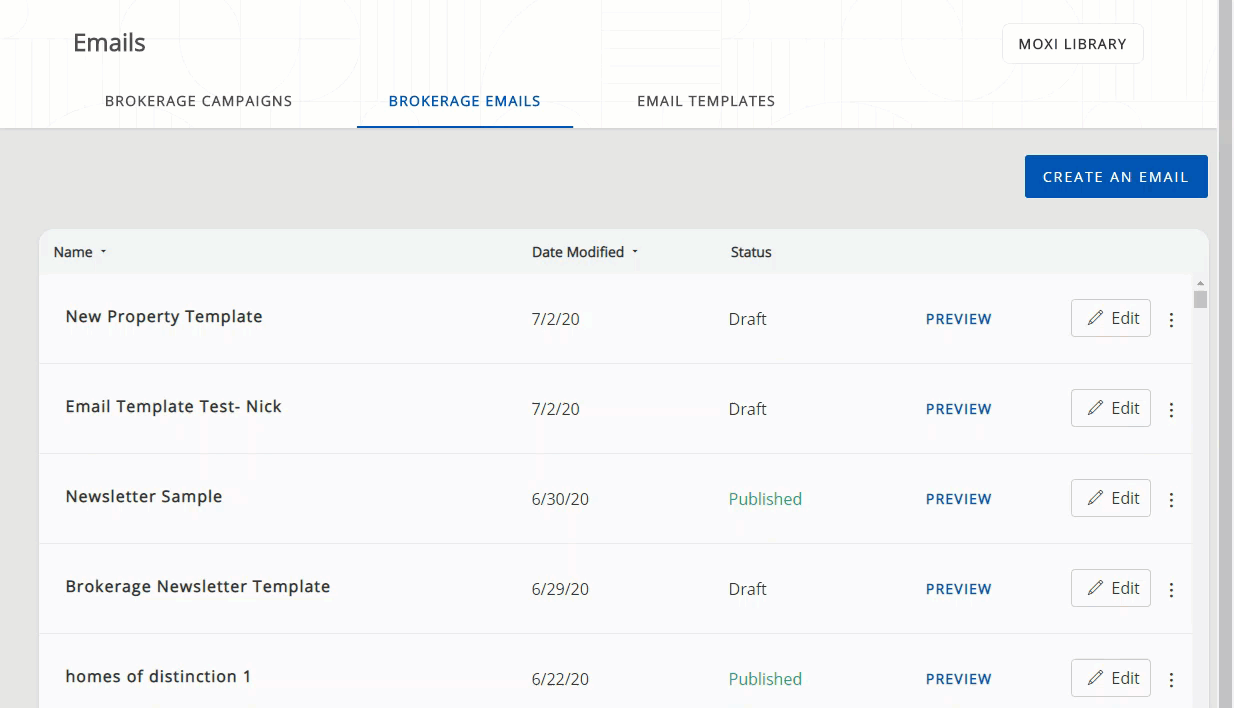Open the Brokerage Newsletter Template row
The width and height of the screenshot is (1234, 708).
[x=198, y=587]
